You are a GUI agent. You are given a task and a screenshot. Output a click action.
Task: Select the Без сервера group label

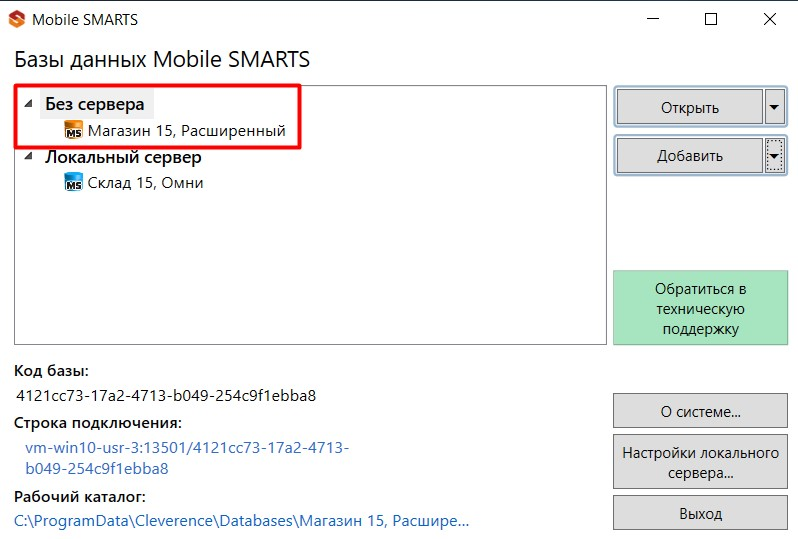pos(95,104)
